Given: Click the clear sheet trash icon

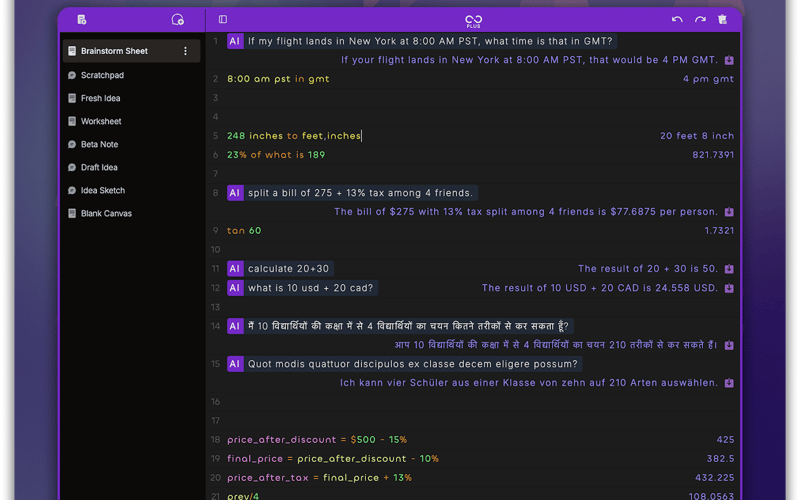Looking at the screenshot, I should [722, 19].
